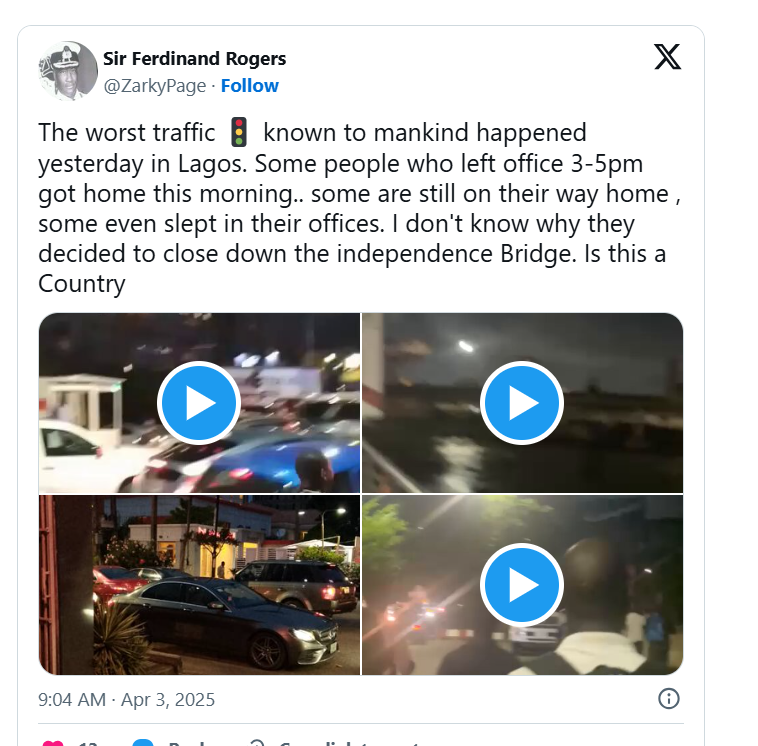Click the blue reply bubble icon
This screenshot has width=758, height=746.
tap(143, 743)
